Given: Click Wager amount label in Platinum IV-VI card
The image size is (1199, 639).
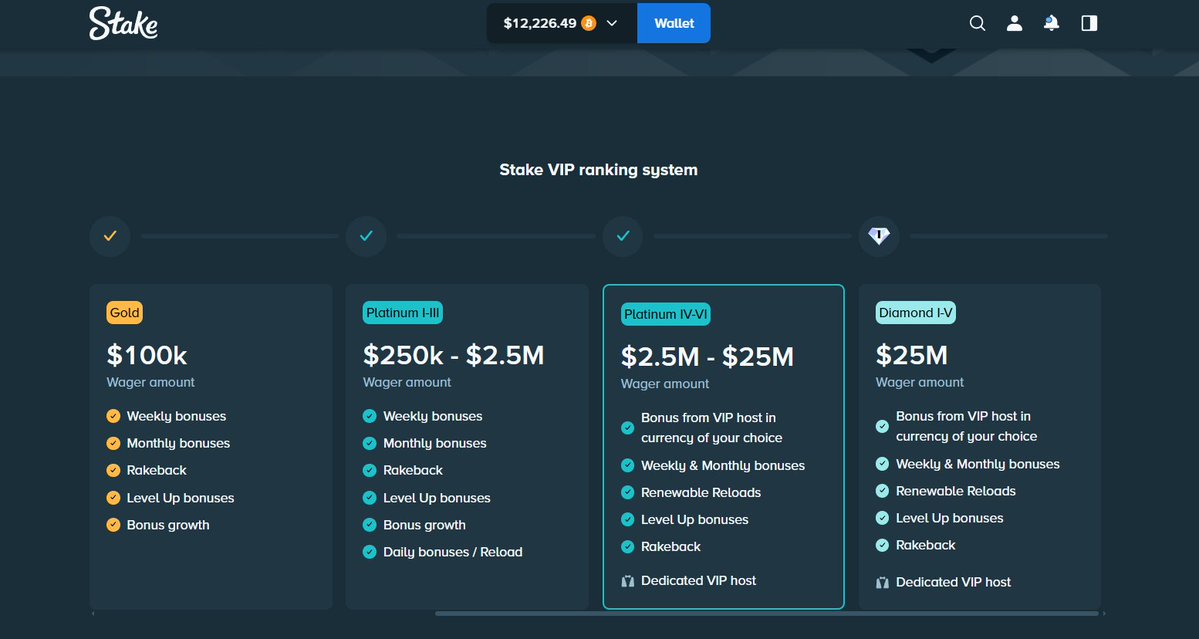Looking at the screenshot, I should tap(665, 384).
